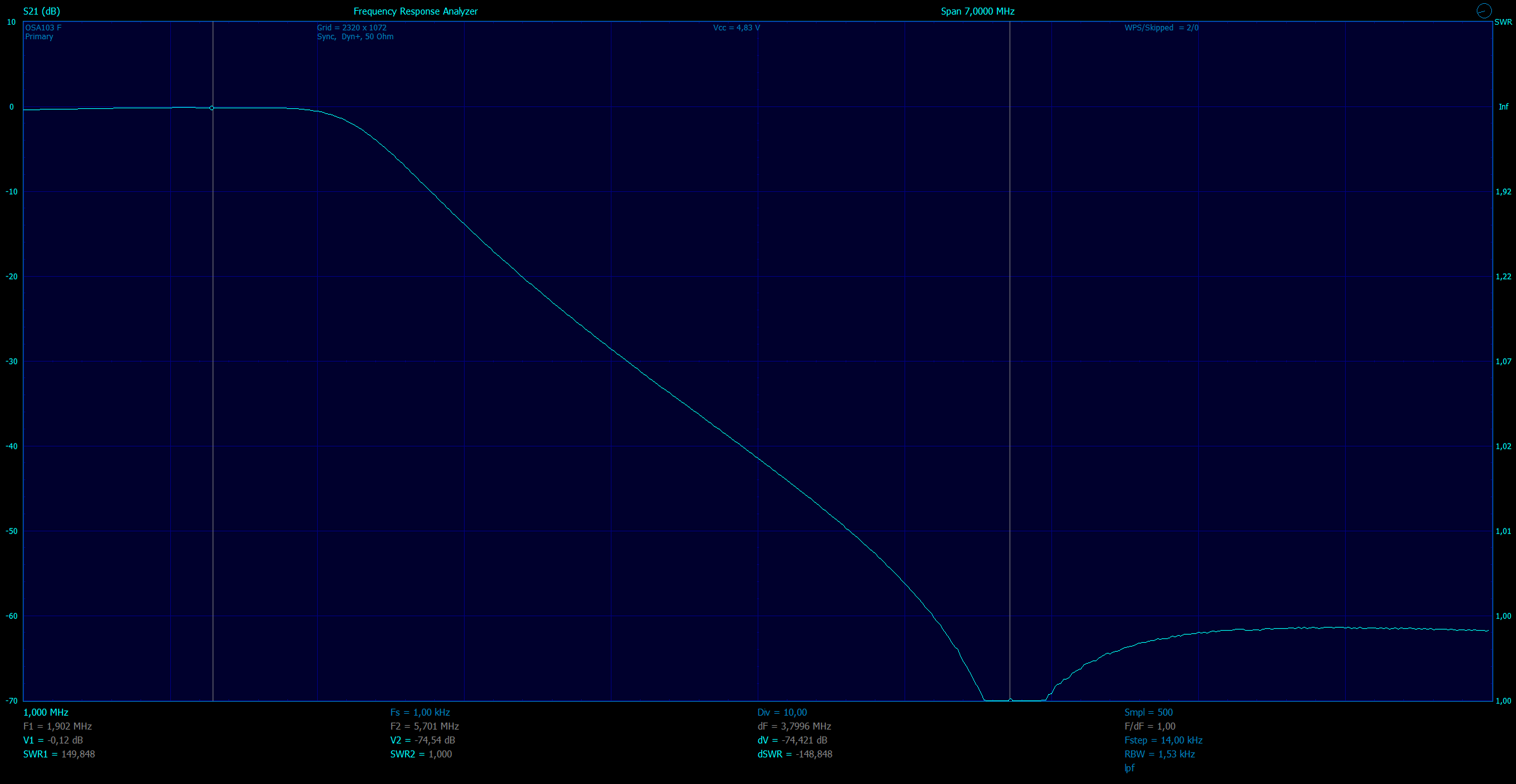The height and width of the screenshot is (784, 1516).
Task: Click the second marker point at the notch
Action: (1010, 700)
